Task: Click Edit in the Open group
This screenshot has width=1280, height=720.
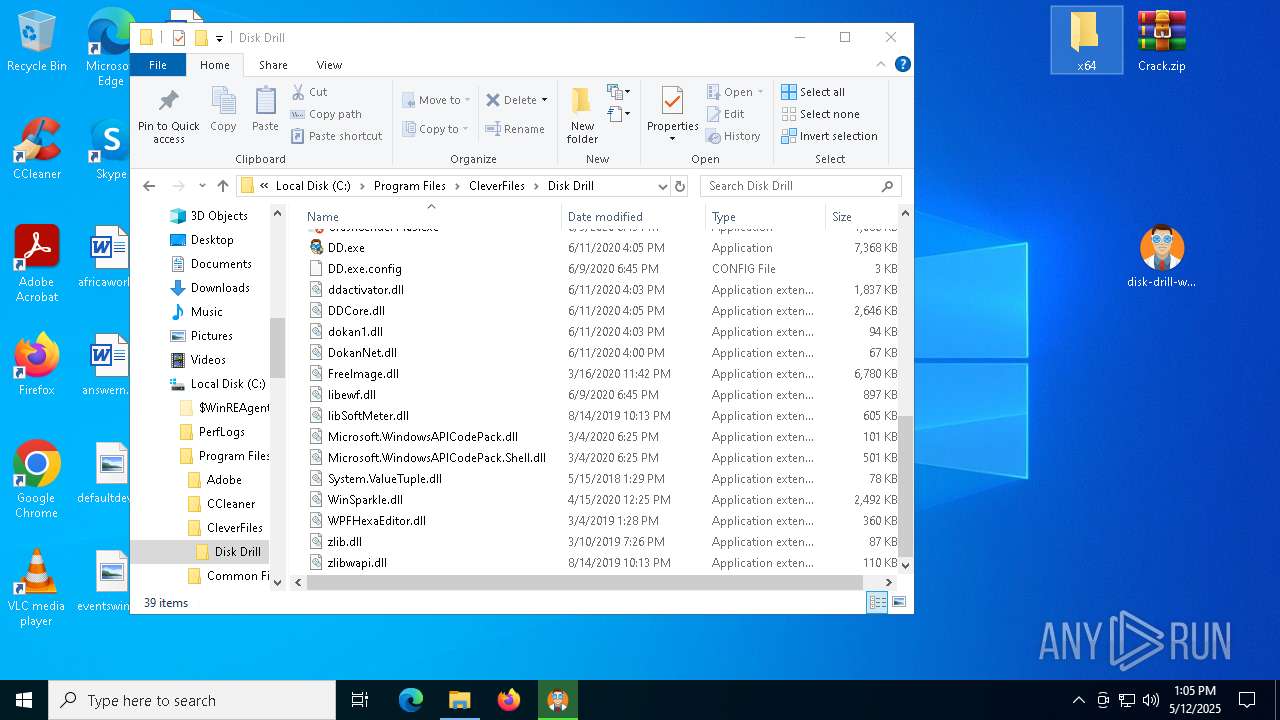Action: tap(726, 114)
